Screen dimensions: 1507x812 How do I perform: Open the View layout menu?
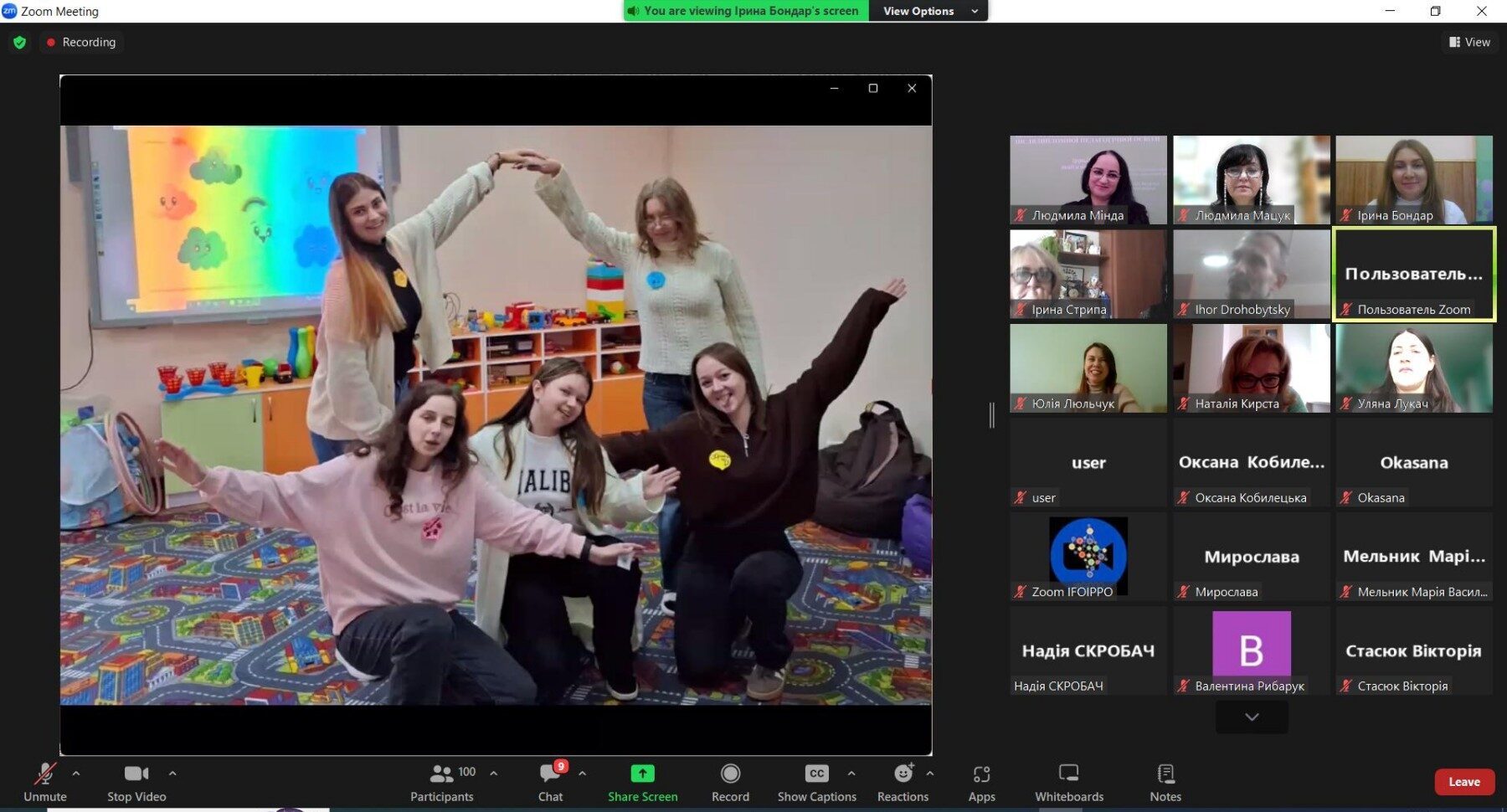pyautogui.click(x=1469, y=42)
